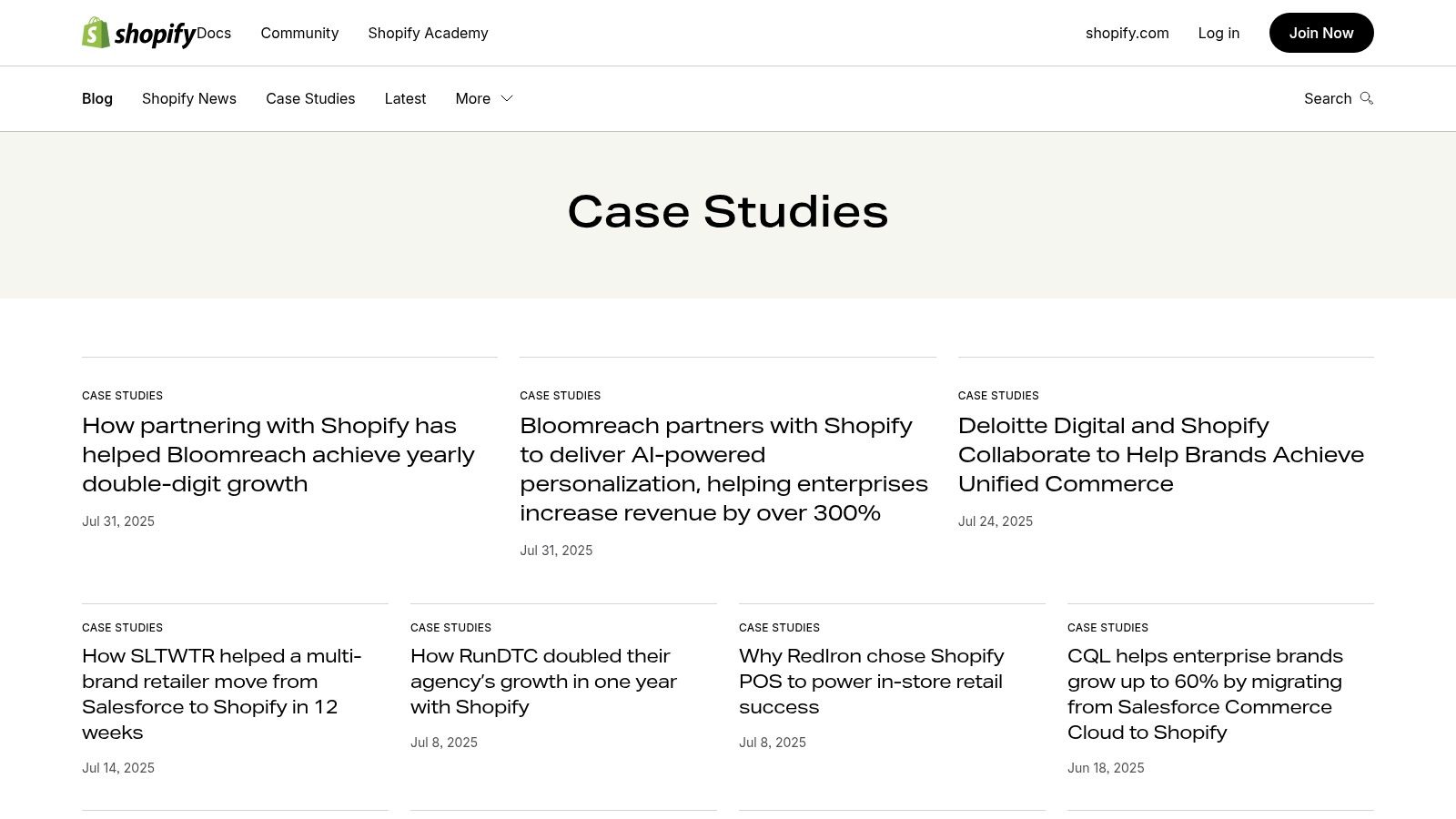Open the Bloomreach yearly double-digit growth article

(278, 454)
